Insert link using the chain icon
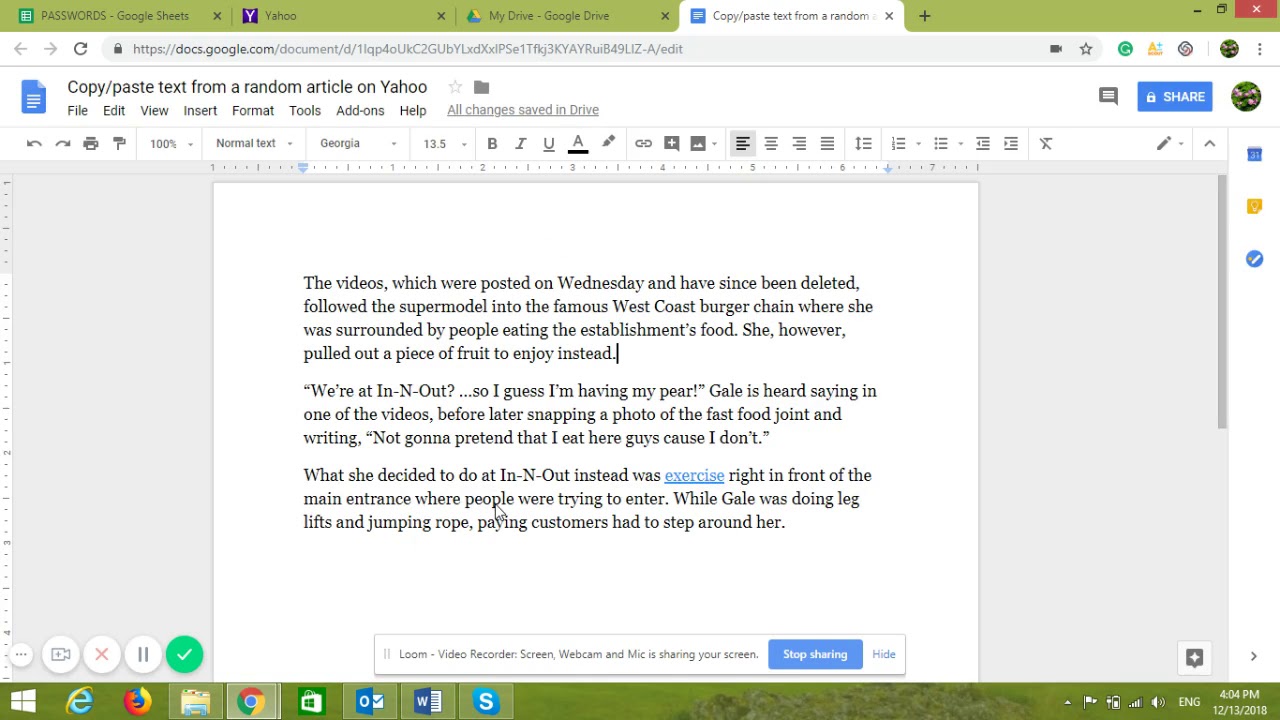This screenshot has height=720, width=1280. (643, 144)
